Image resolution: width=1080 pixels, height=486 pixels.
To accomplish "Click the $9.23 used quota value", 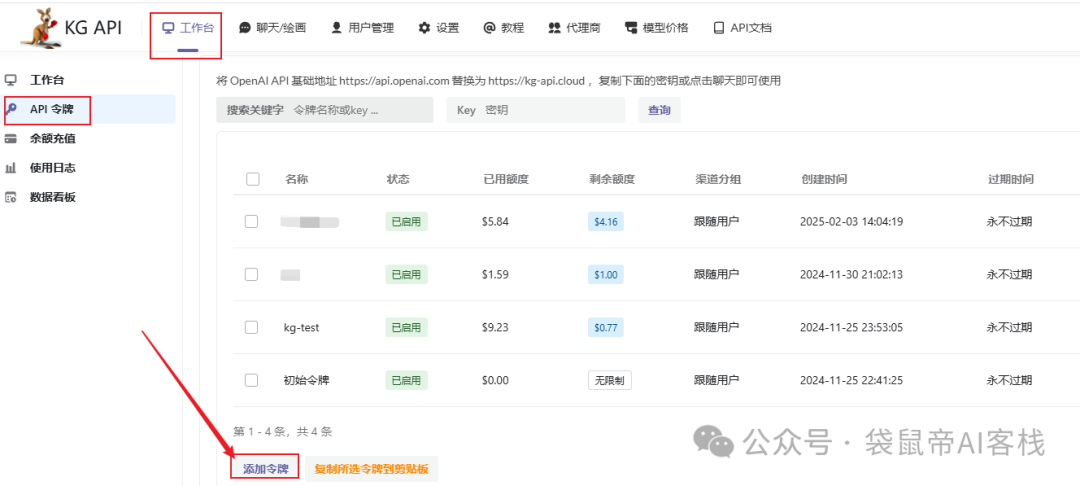I will [495, 328].
